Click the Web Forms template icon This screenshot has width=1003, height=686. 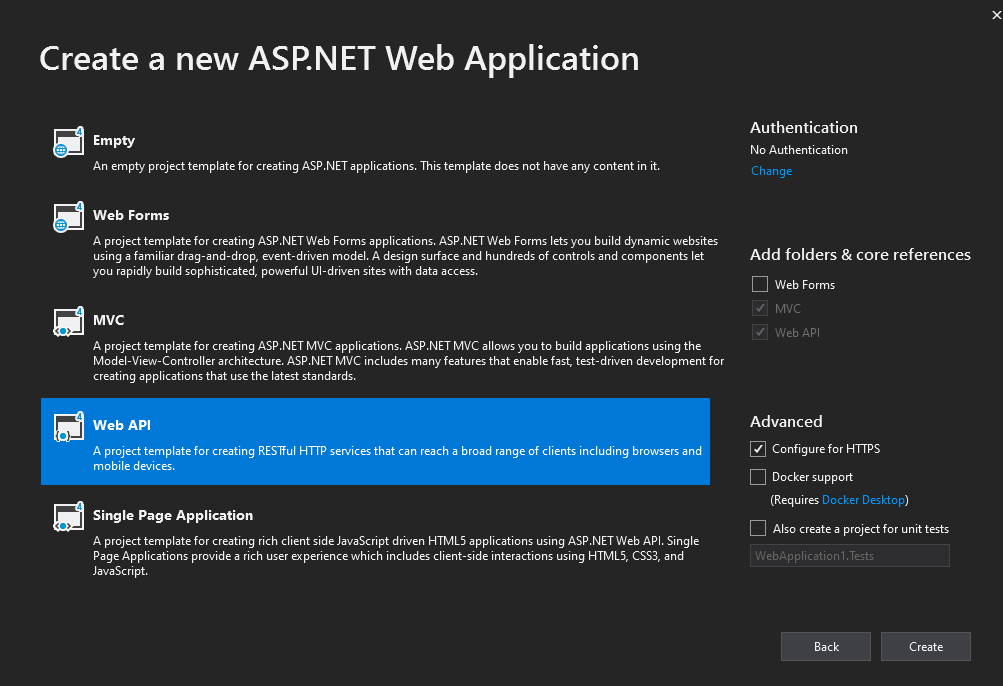67,217
